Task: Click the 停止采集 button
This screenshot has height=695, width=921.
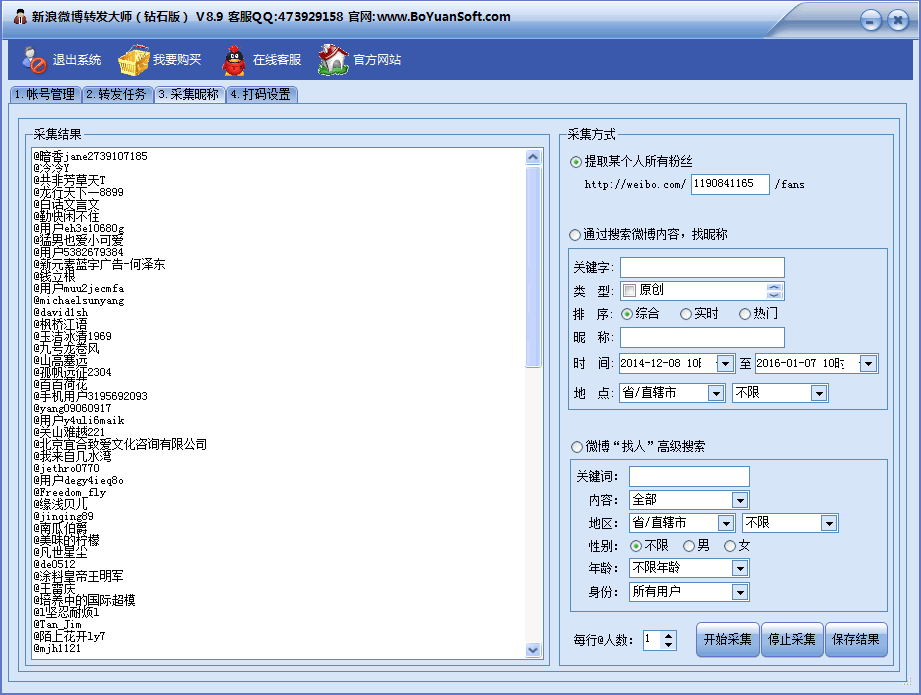Action: click(792, 640)
